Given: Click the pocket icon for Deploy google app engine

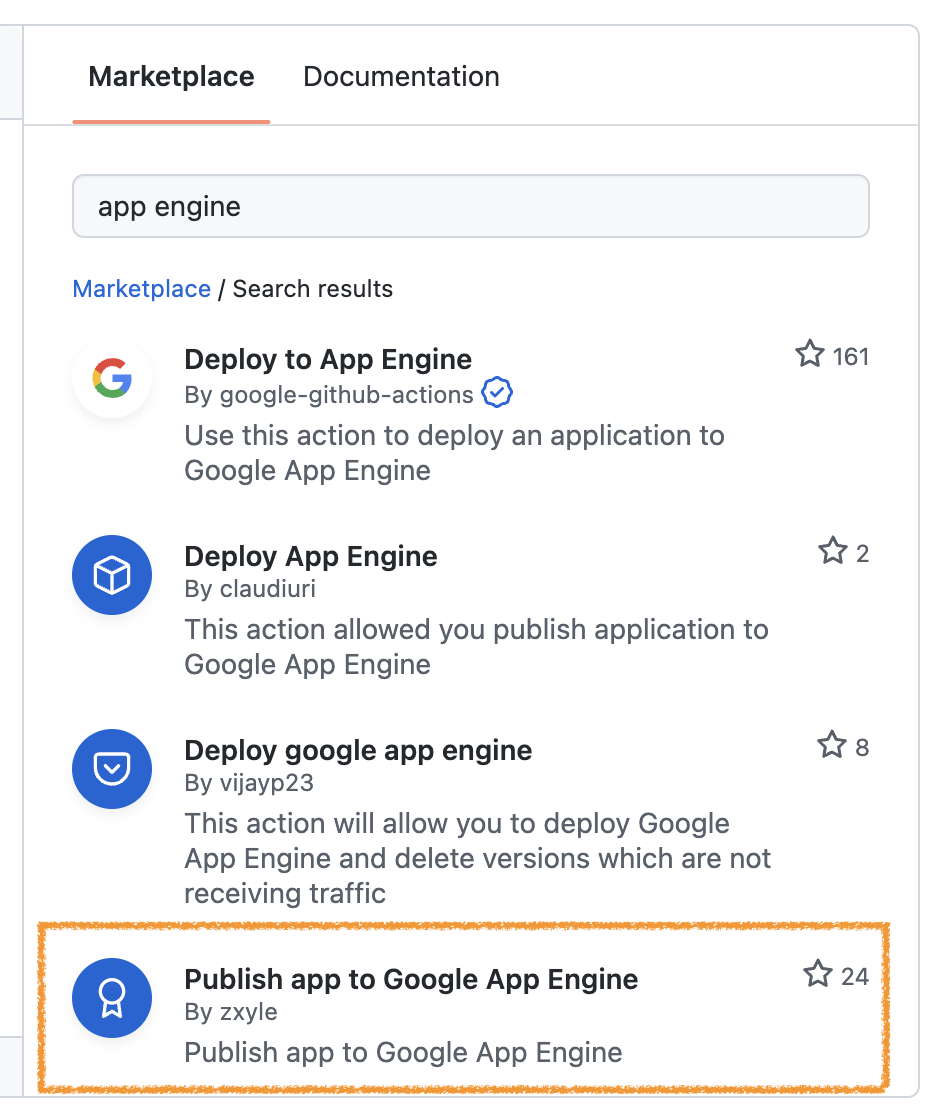Looking at the screenshot, I should tap(112, 769).
